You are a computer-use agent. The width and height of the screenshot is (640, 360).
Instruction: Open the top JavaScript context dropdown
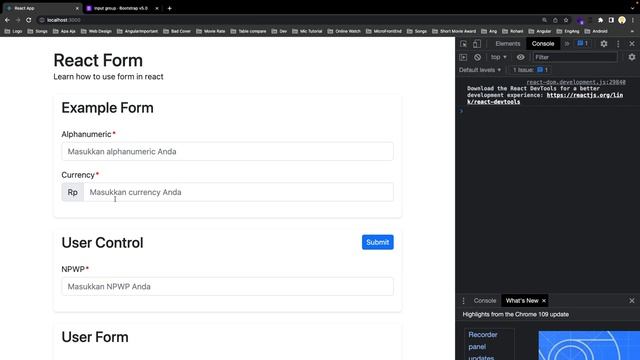pos(499,57)
